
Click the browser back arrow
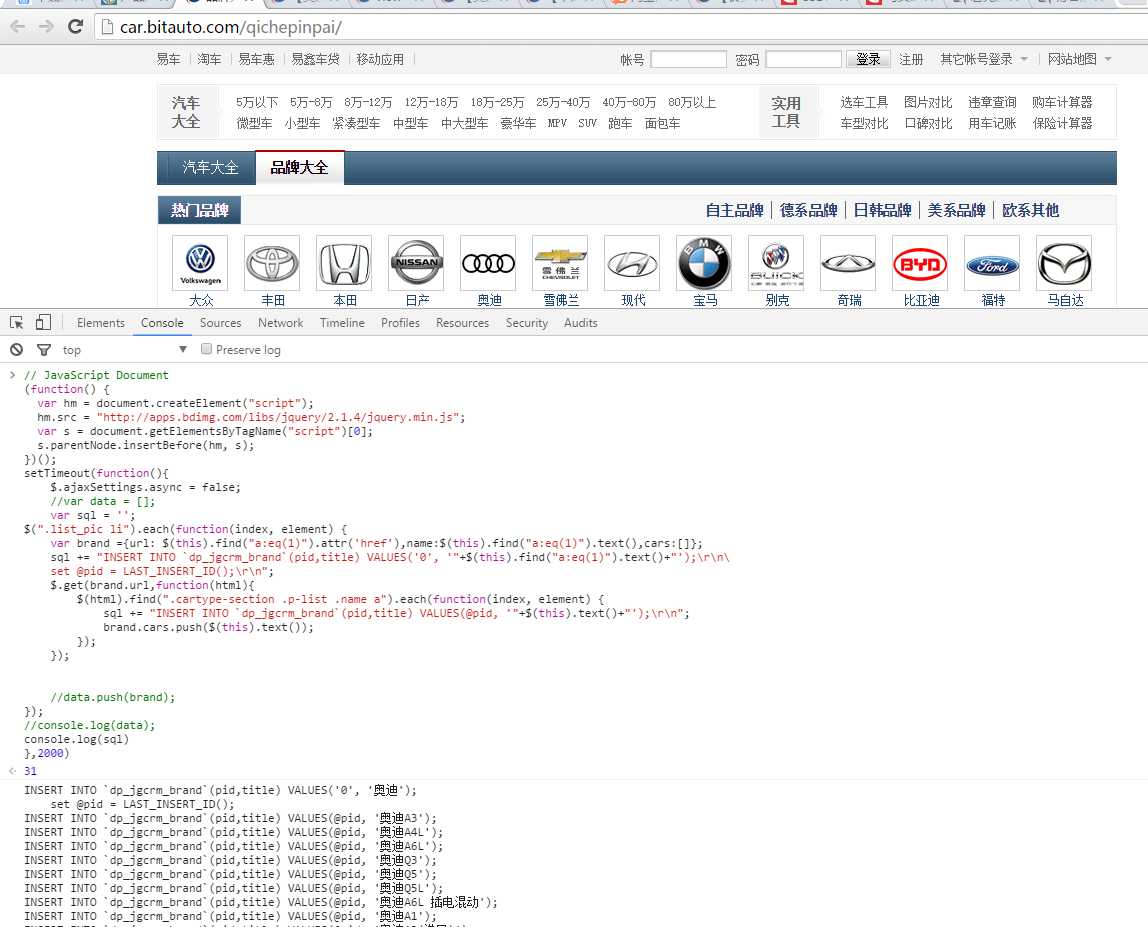point(18,27)
